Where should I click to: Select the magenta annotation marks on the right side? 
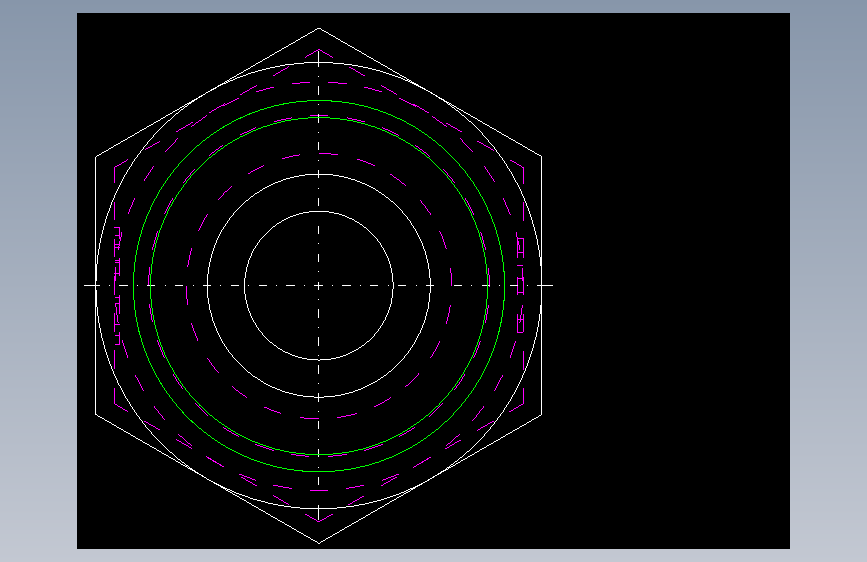point(520,285)
